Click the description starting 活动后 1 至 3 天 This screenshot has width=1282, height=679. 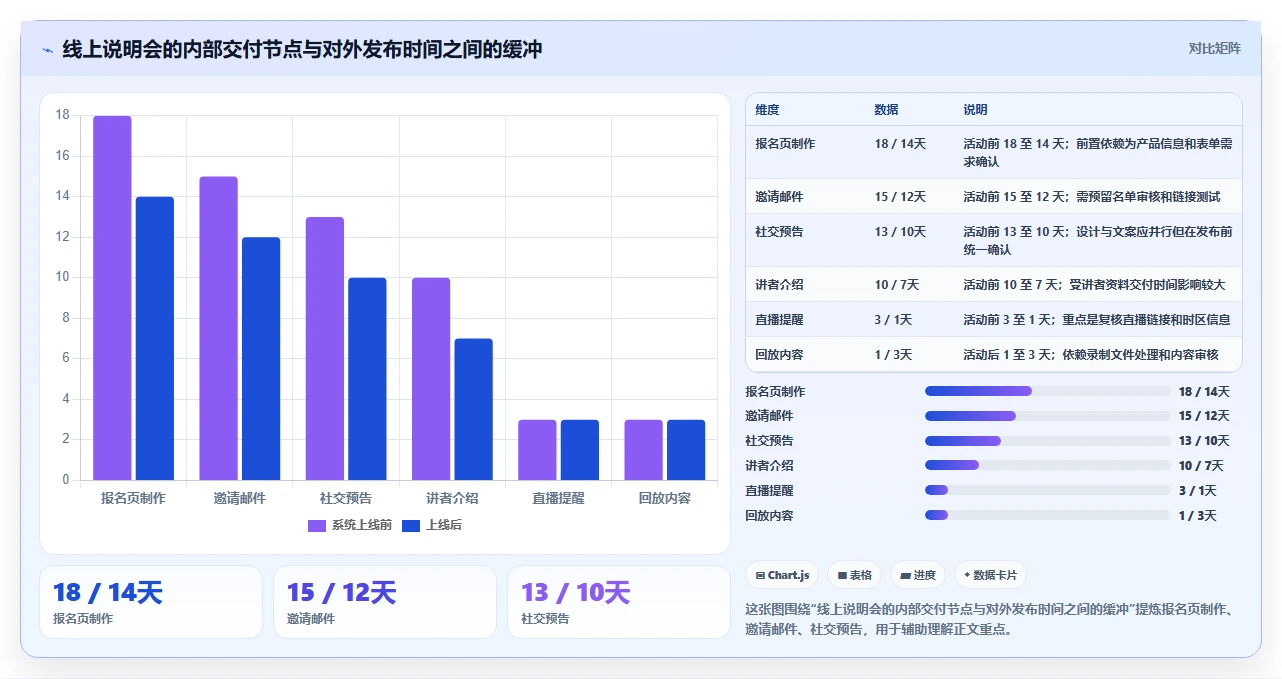tap(1091, 354)
